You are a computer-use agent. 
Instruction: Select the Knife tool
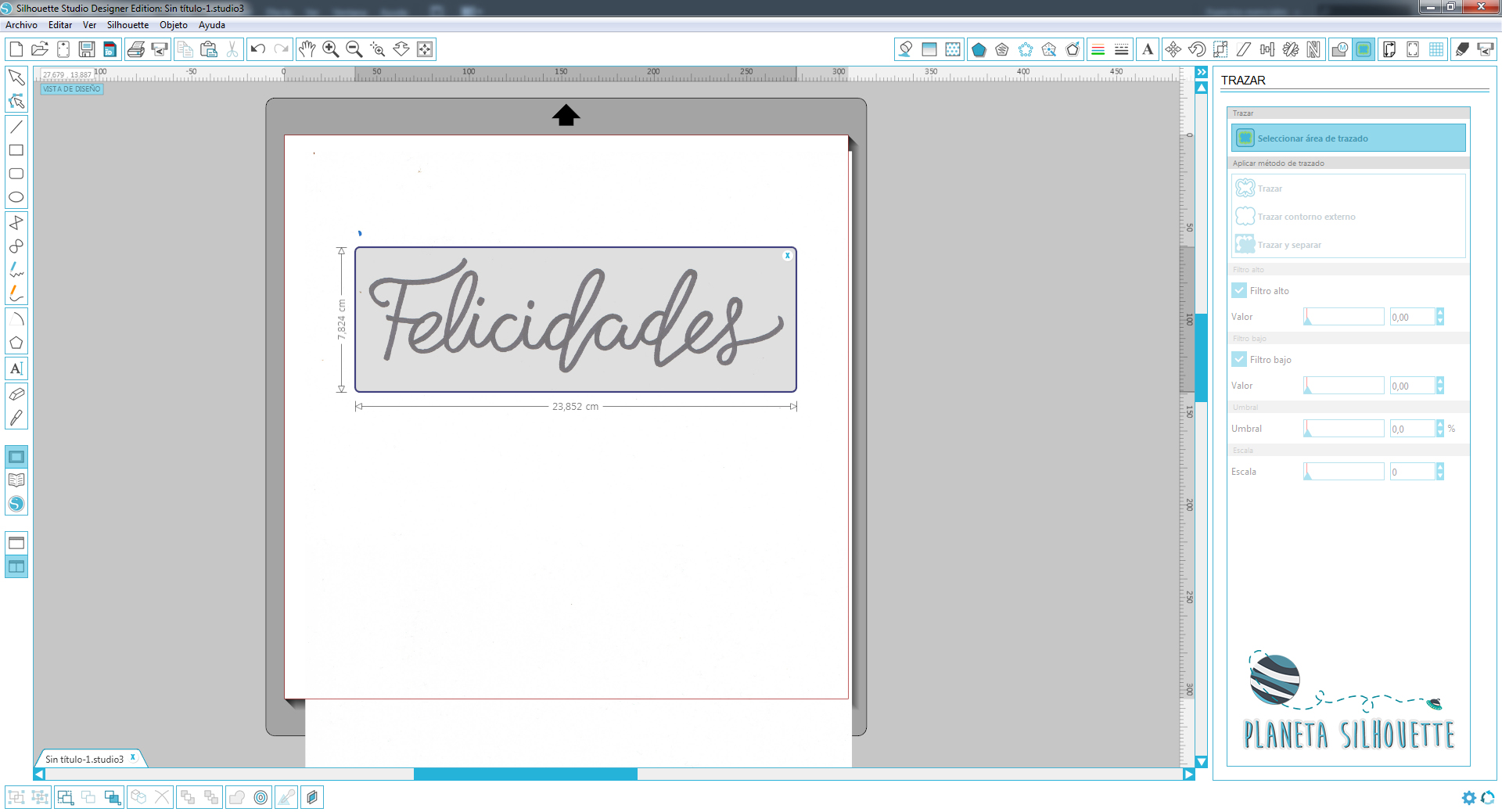tap(16, 418)
